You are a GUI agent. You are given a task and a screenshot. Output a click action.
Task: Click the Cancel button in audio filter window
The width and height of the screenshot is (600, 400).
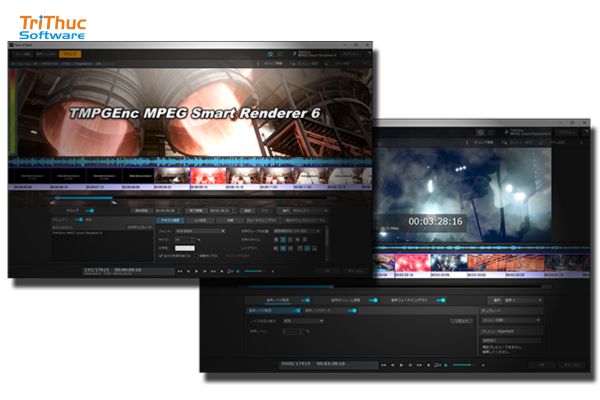573,365
